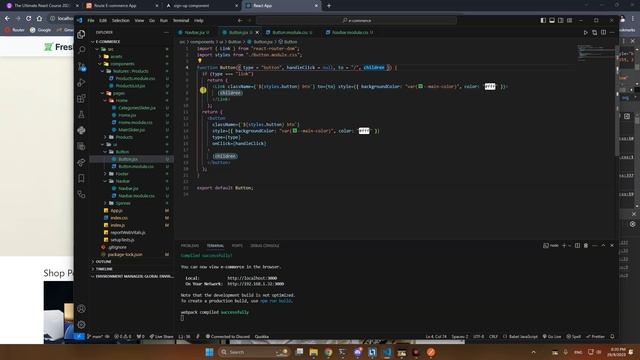Open the terminal launch profile dropdown arrow
The image size is (640, 360).
[x=569, y=245]
